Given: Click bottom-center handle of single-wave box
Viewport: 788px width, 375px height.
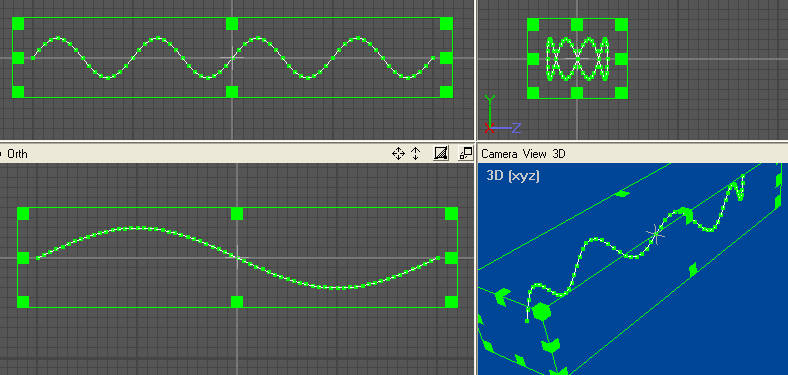Looking at the screenshot, I should [237, 302].
